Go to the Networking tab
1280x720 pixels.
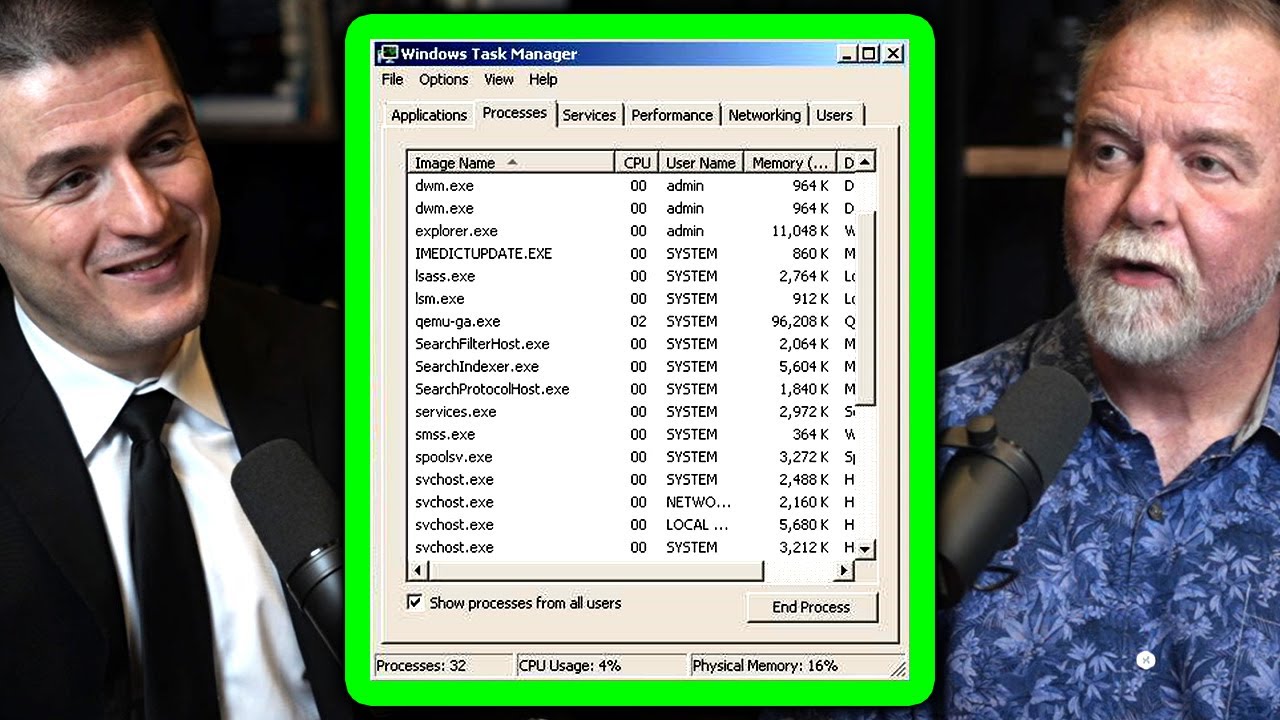pos(764,115)
